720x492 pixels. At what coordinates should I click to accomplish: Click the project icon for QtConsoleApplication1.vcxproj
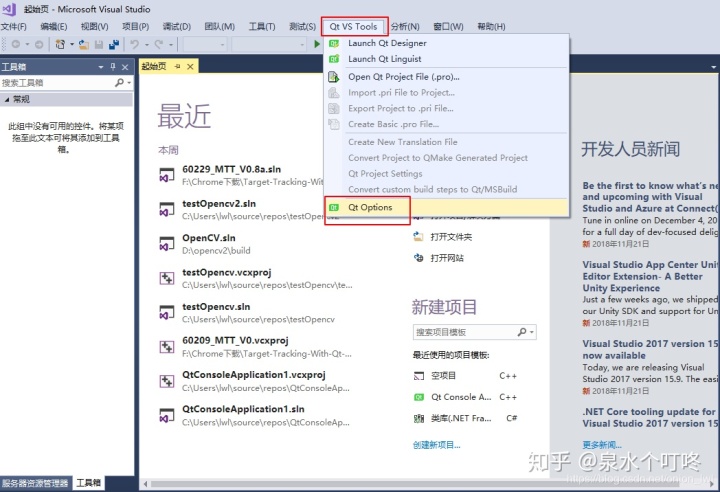click(x=167, y=381)
